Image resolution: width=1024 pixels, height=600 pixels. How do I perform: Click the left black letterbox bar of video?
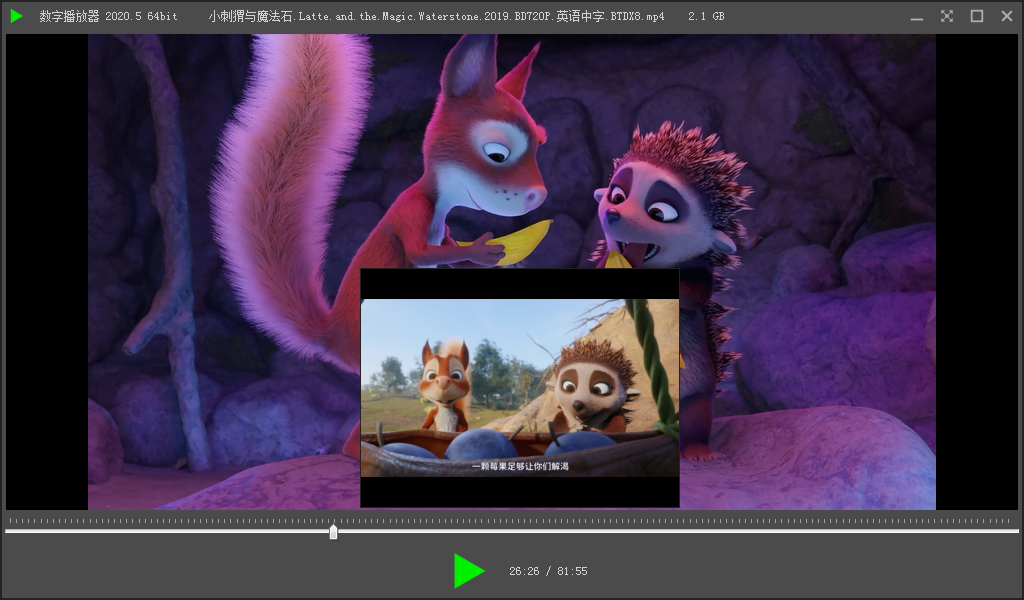tap(47, 272)
